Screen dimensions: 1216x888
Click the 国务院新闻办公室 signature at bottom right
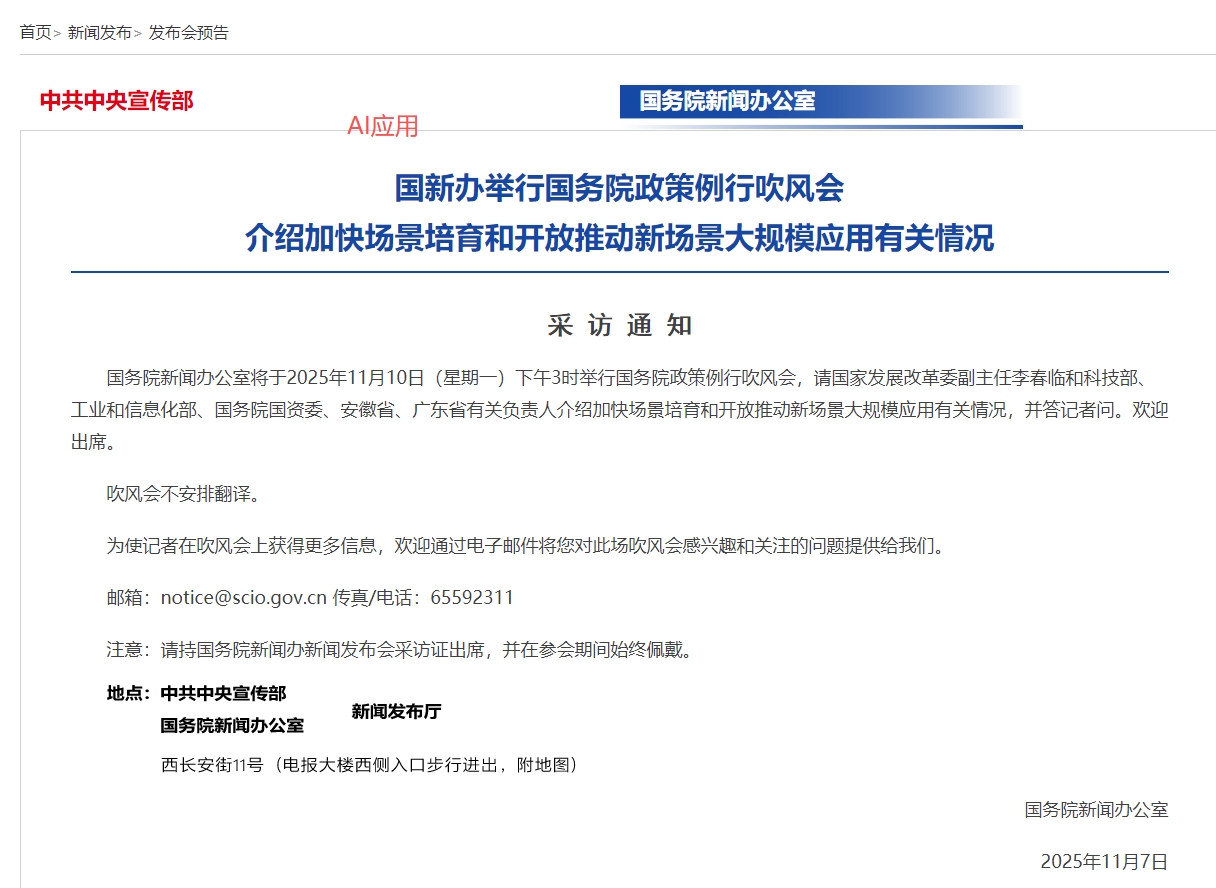pos(1096,810)
